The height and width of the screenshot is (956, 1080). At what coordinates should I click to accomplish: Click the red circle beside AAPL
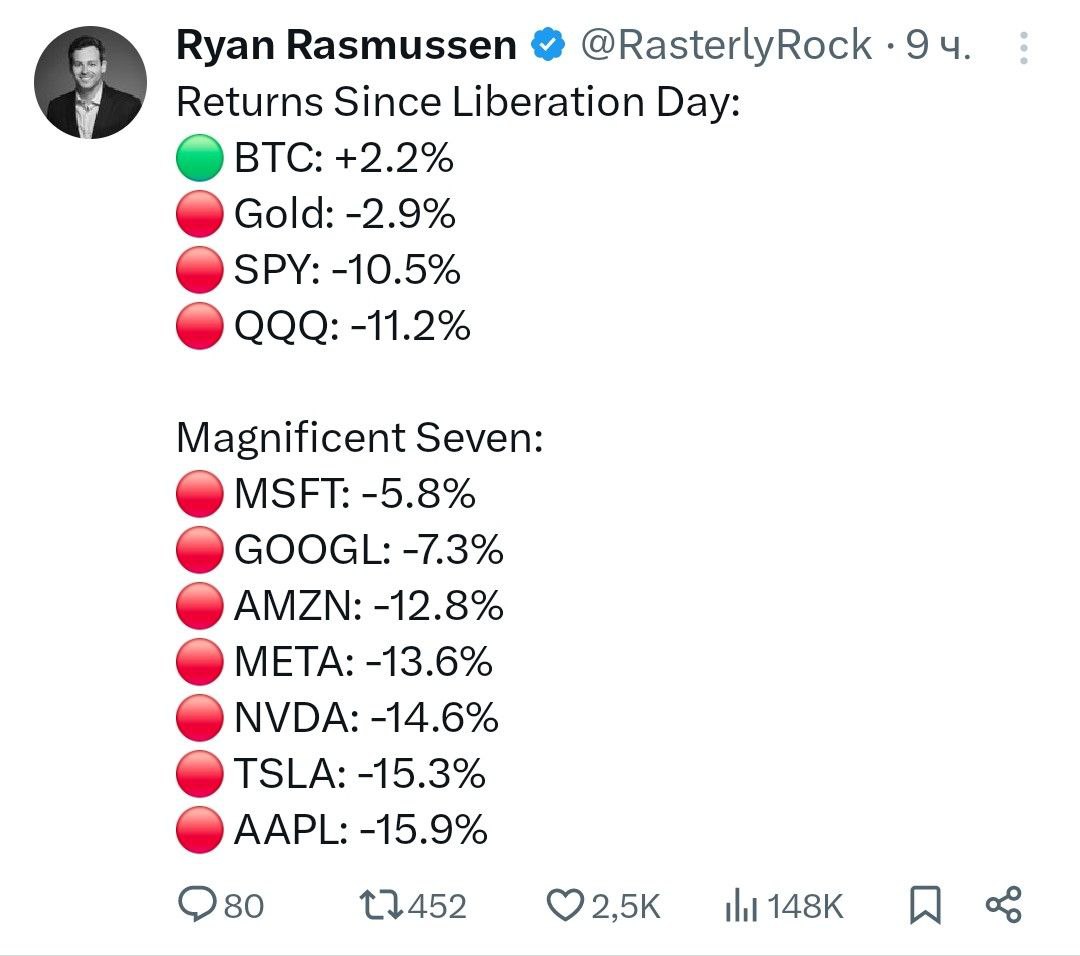point(200,829)
